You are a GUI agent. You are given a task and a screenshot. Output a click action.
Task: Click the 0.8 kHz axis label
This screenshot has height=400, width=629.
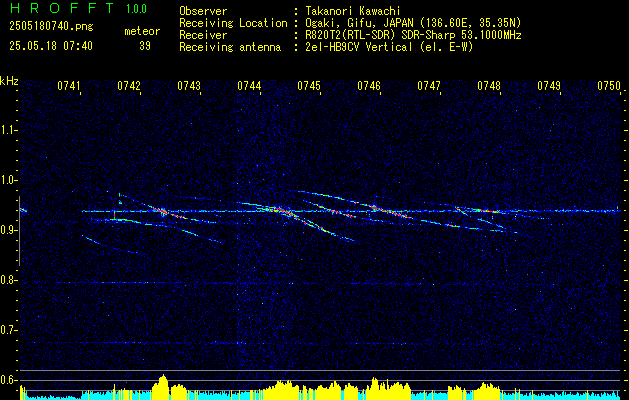click(x=8, y=280)
